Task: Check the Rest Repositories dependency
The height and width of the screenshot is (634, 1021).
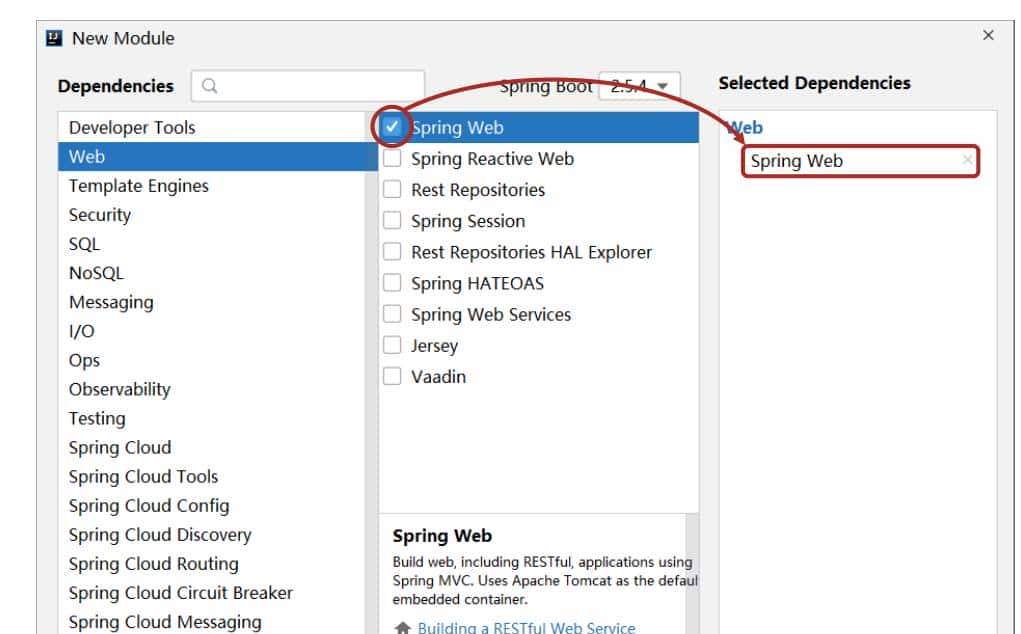Action: pos(391,189)
